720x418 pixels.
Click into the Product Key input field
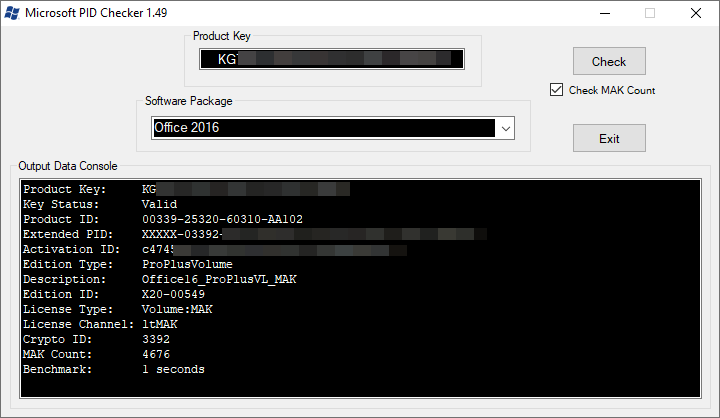click(x=331, y=60)
